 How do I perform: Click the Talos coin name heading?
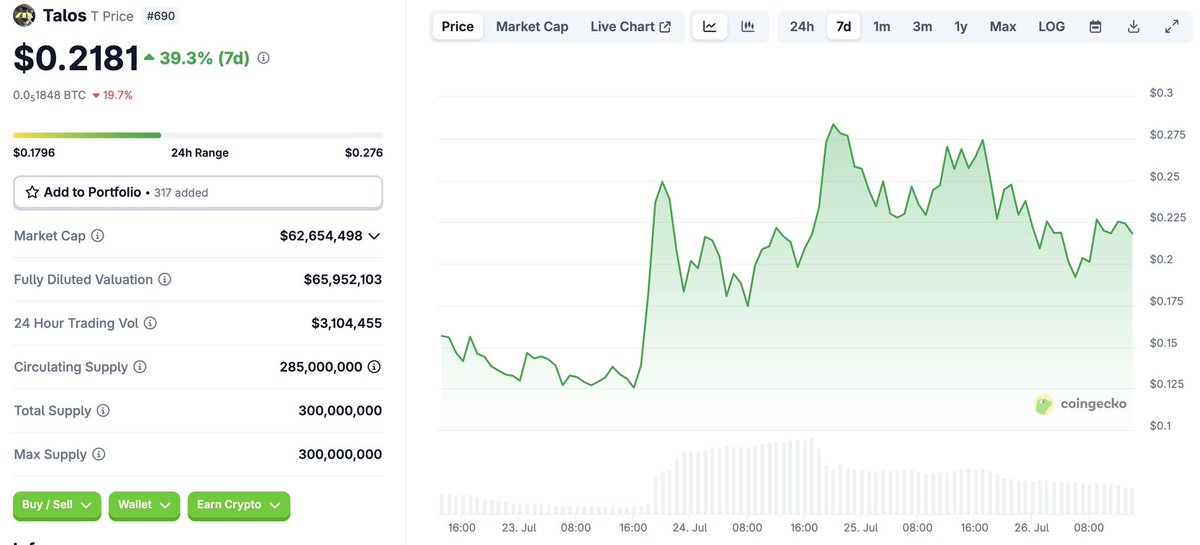pyautogui.click(x=65, y=16)
